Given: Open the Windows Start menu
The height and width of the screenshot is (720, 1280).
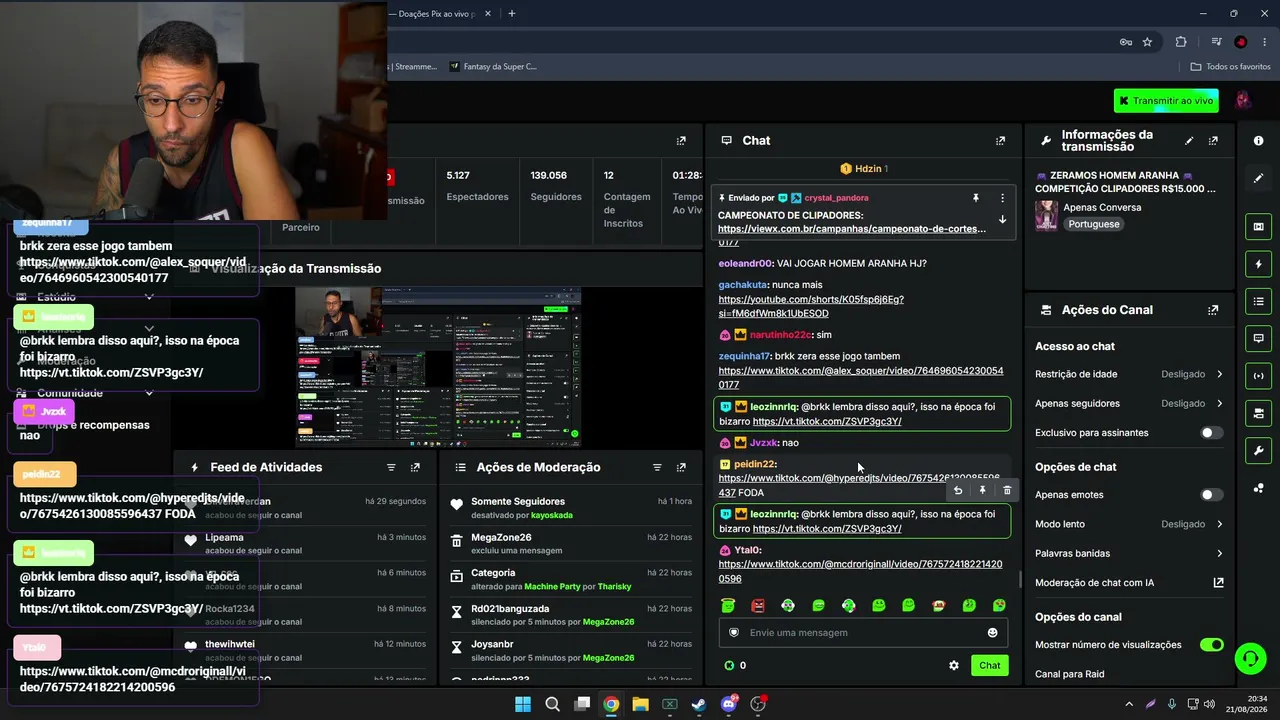Looking at the screenshot, I should (523, 704).
